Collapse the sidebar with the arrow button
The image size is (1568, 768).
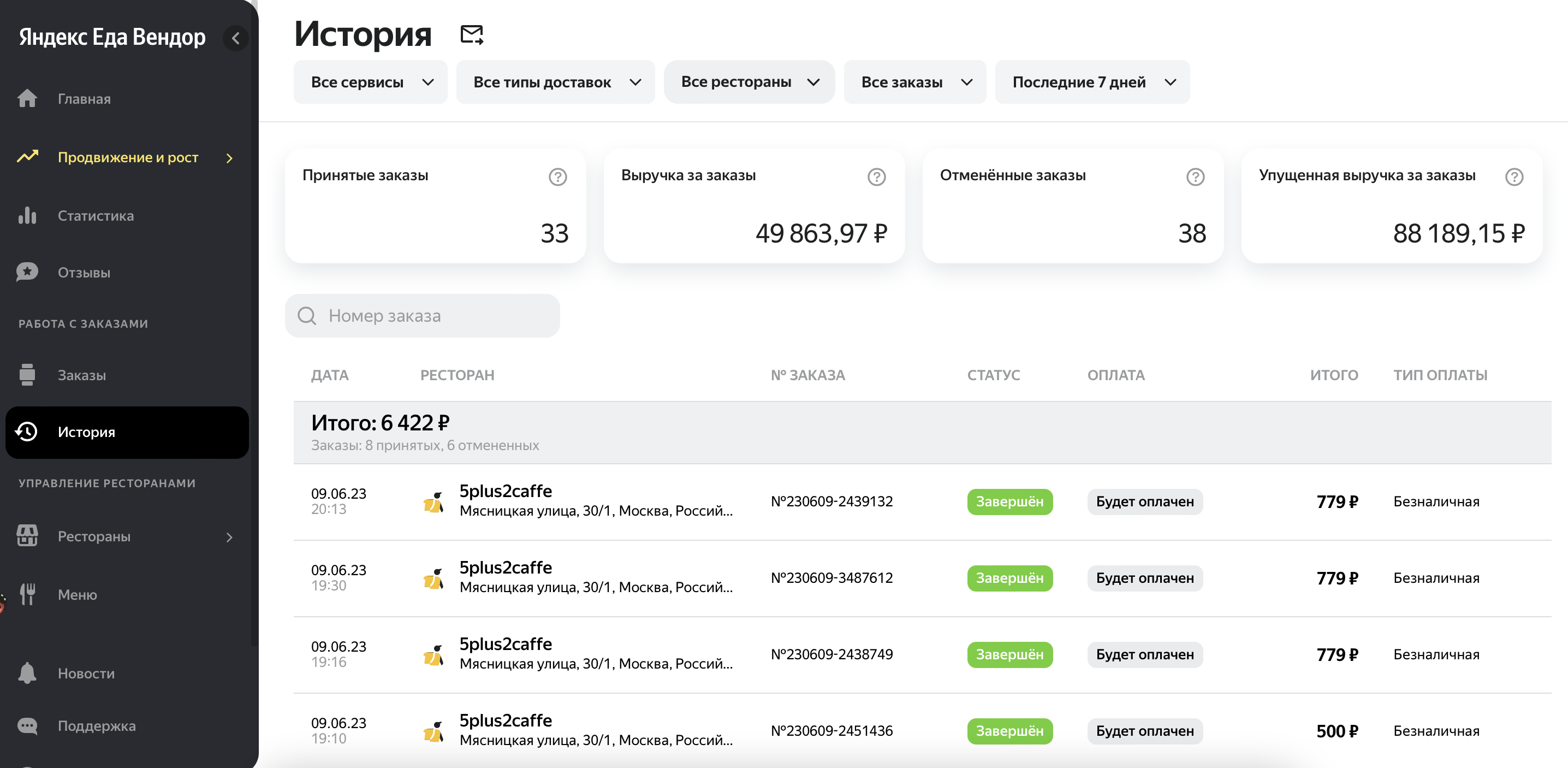point(235,38)
